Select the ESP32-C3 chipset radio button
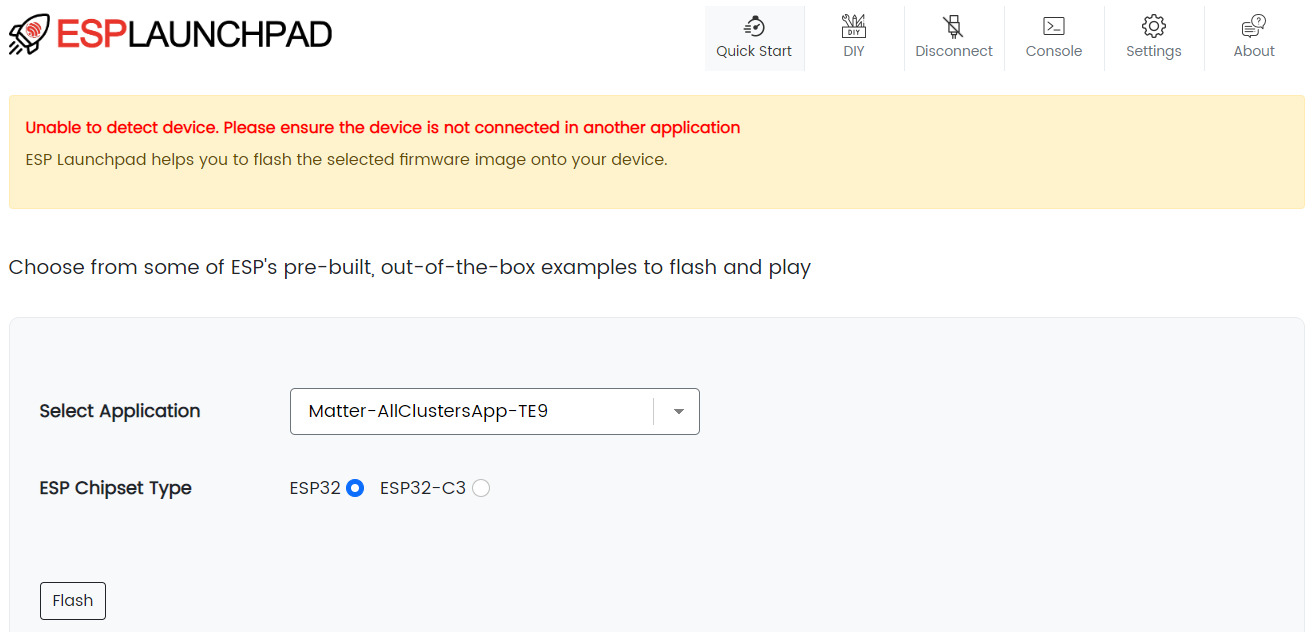 point(481,488)
